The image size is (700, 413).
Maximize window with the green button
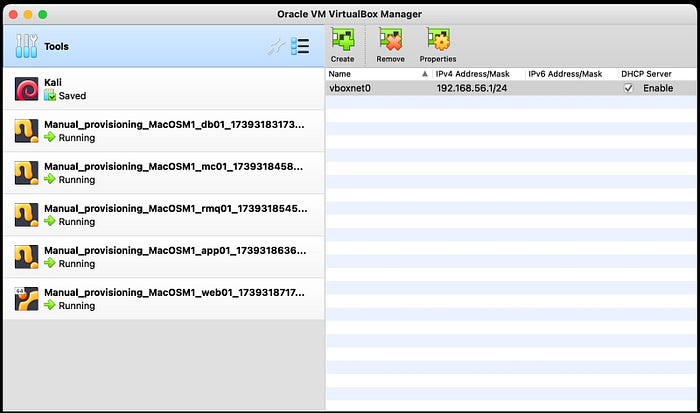click(42, 15)
